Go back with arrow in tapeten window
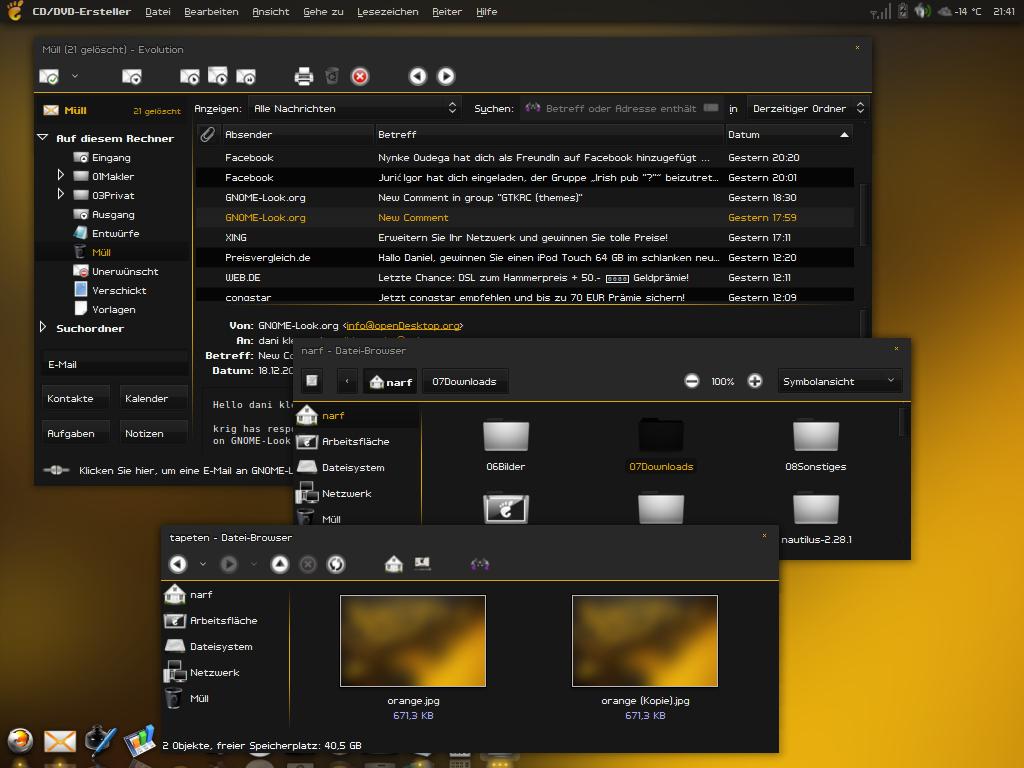Screen dimensions: 1024x768 click(x=178, y=564)
